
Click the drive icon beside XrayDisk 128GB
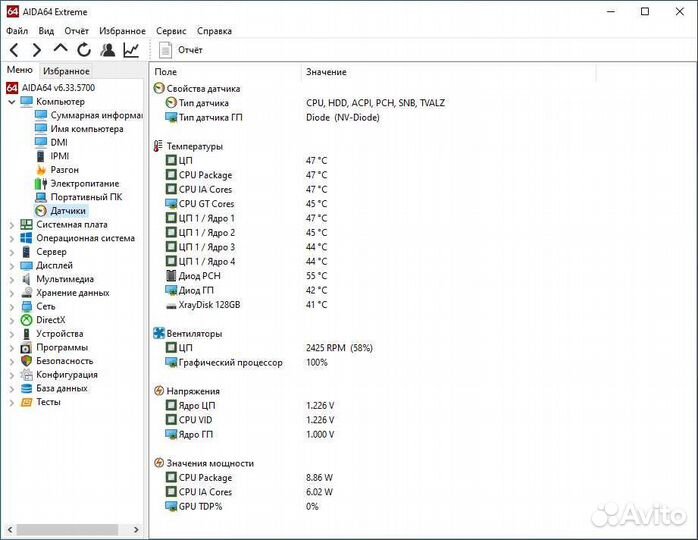tap(171, 306)
